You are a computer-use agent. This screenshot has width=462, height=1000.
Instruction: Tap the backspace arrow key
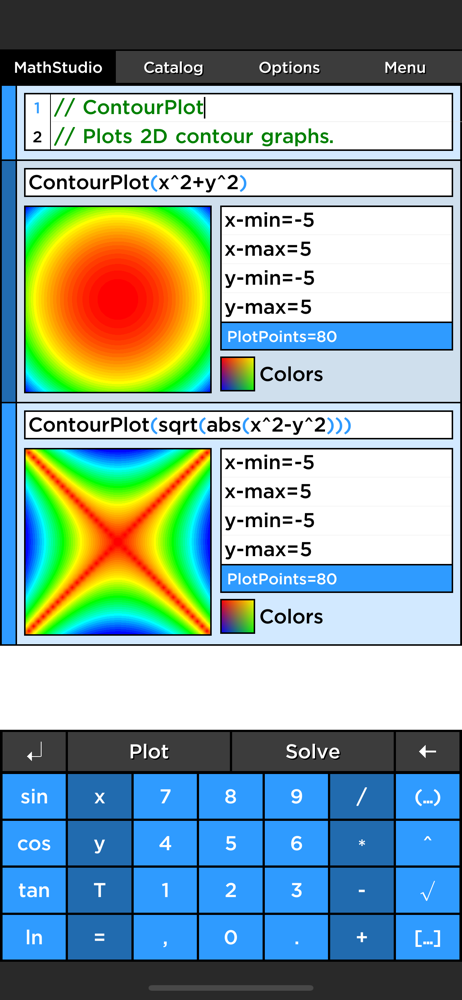pos(427,752)
